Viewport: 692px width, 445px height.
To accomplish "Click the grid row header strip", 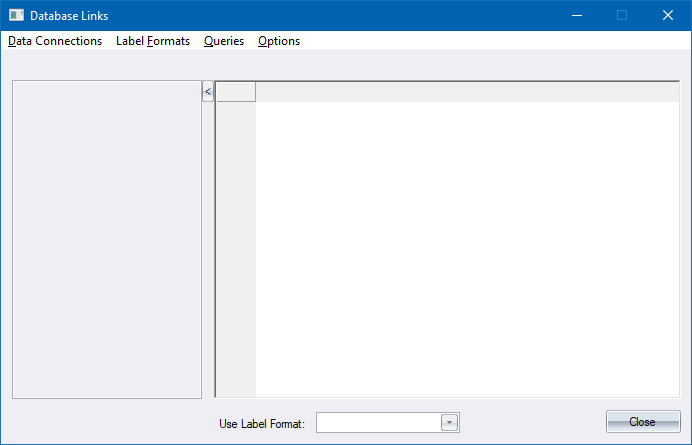I will pyautogui.click(x=236, y=248).
